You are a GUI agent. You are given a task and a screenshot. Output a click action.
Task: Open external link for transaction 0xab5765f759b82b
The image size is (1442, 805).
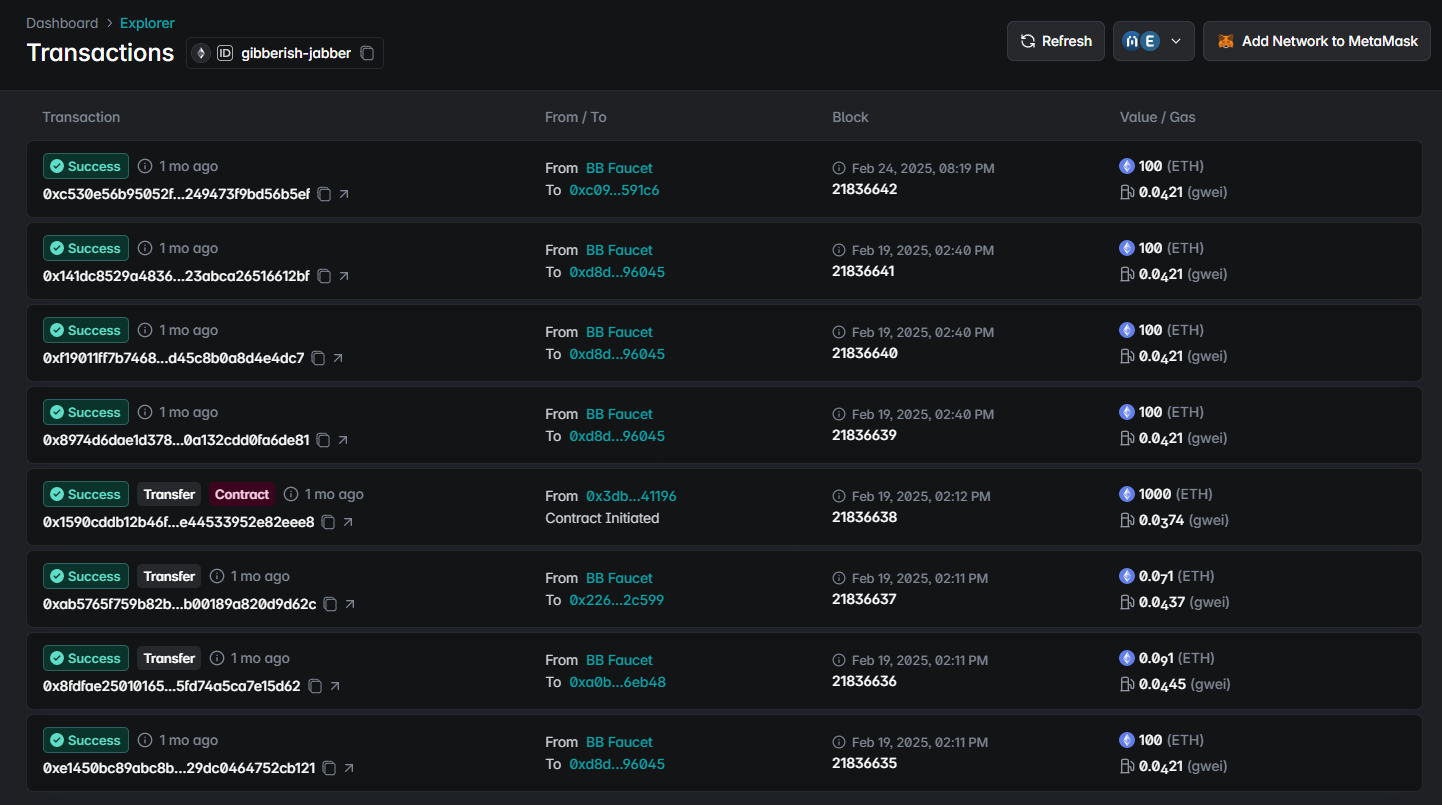[350, 604]
